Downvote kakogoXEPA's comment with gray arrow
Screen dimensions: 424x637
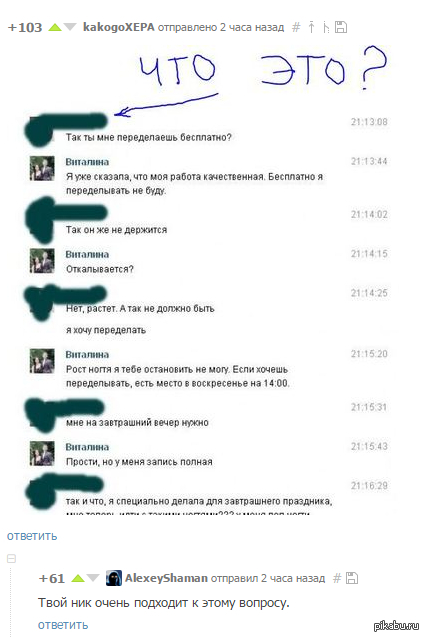point(70,28)
